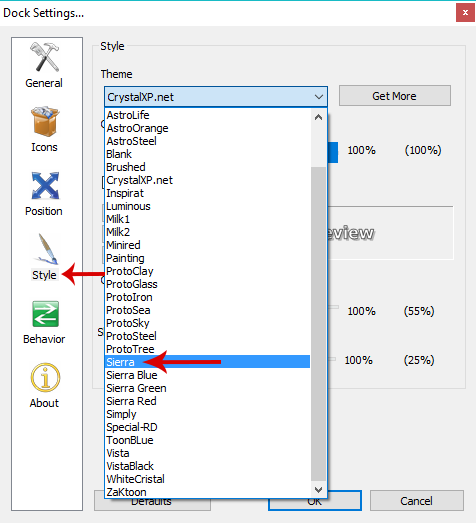Collapse the Theme combo box arrow
The image size is (476, 523).
point(319,97)
